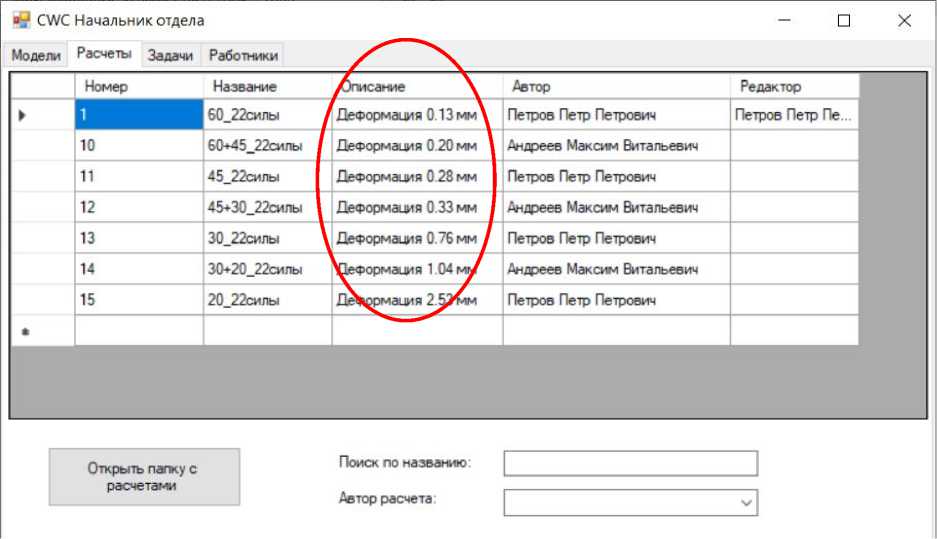Click the Деформация 0.76 мм cell

(417, 238)
